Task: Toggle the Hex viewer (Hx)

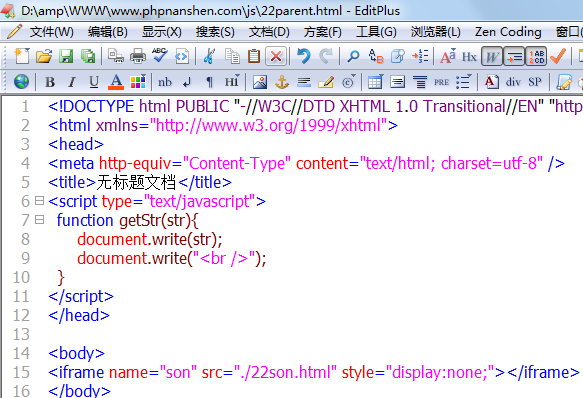Action: pyautogui.click(x=469, y=57)
